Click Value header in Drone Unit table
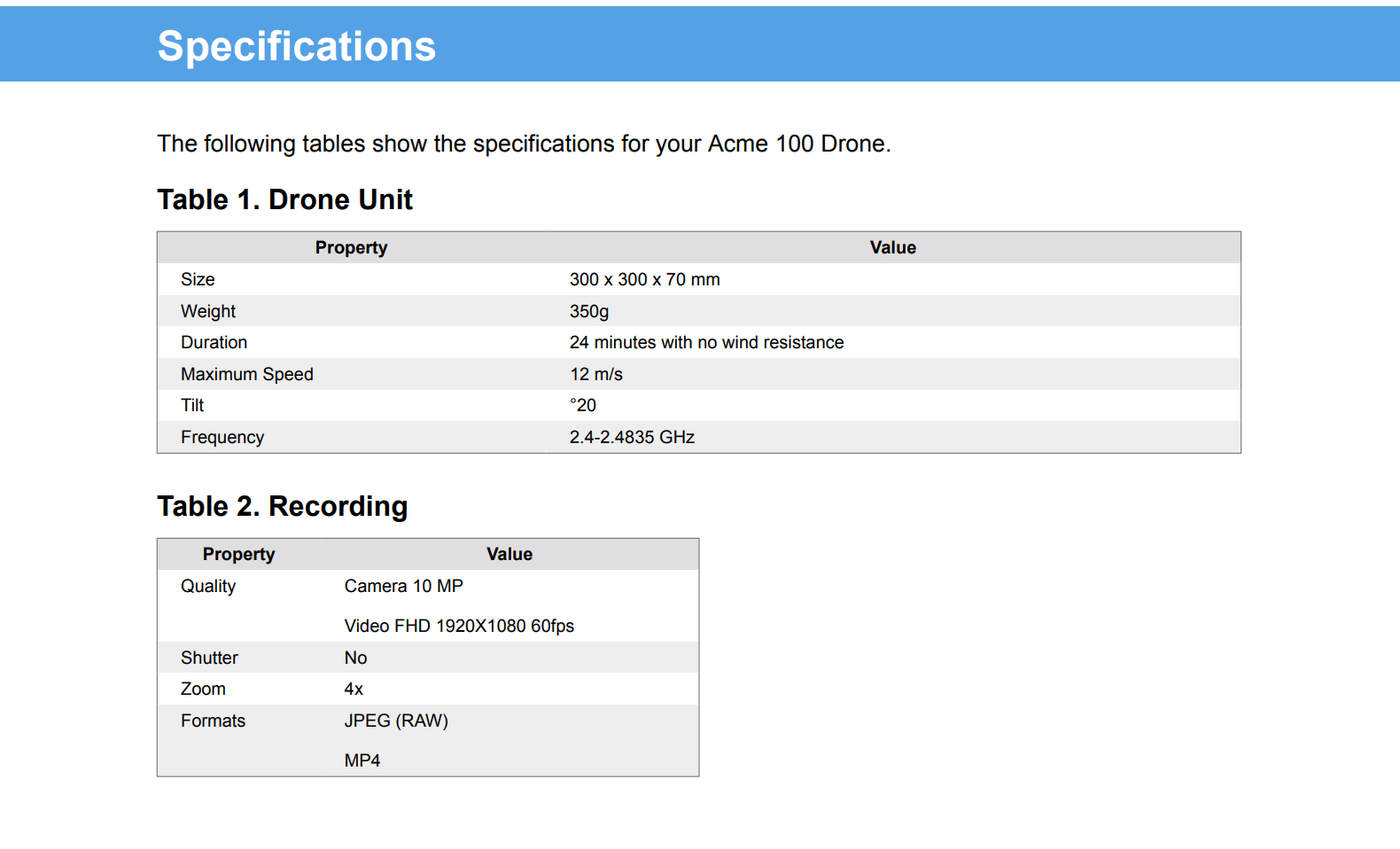1400x849 pixels. [892, 248]
